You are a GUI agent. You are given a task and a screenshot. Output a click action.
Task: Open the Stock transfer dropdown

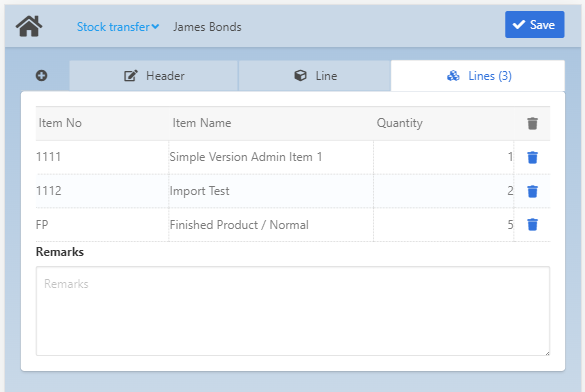118,27
